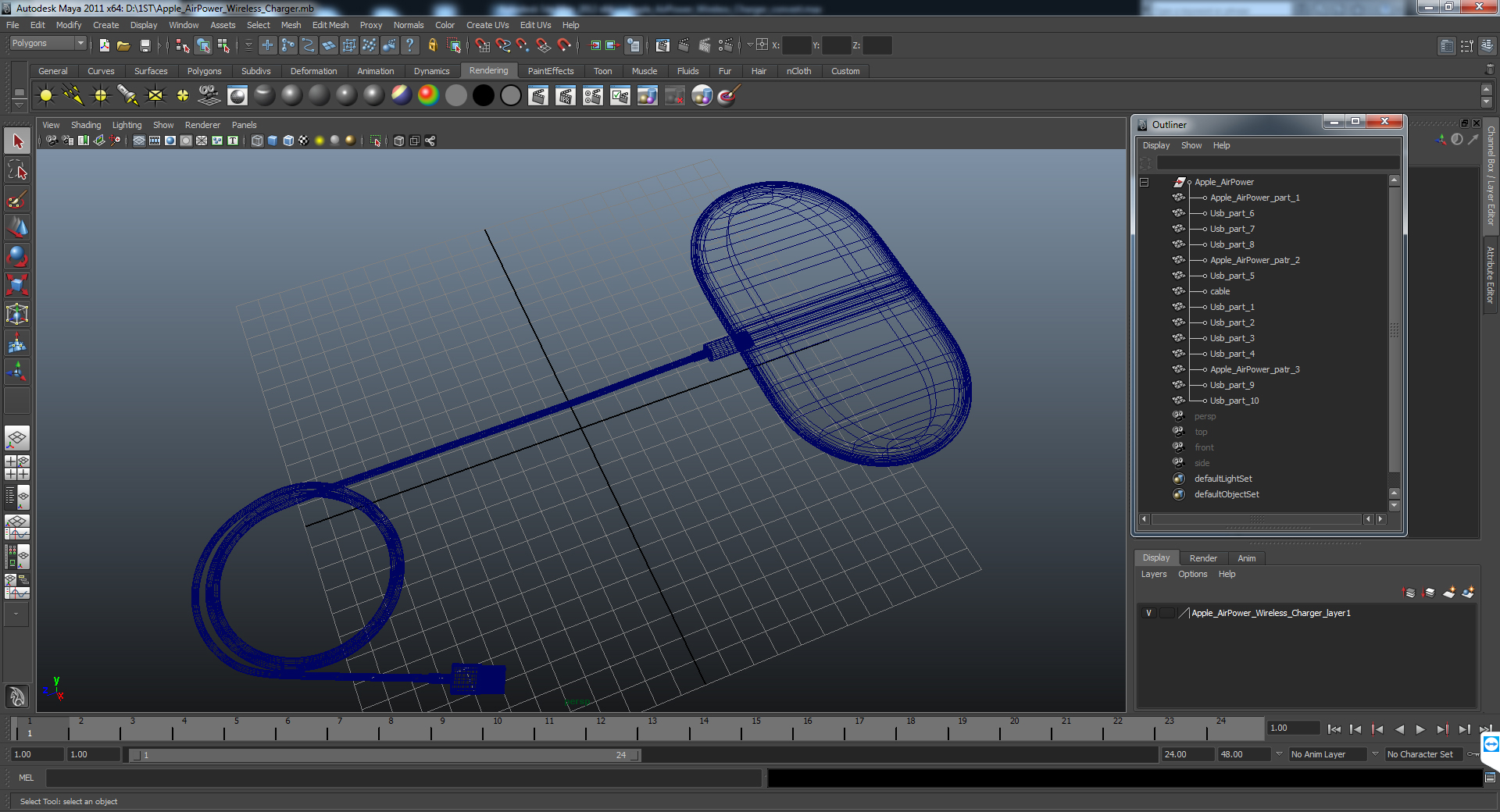Toggle isolate select in viewport toolbar

coord(376,141)
